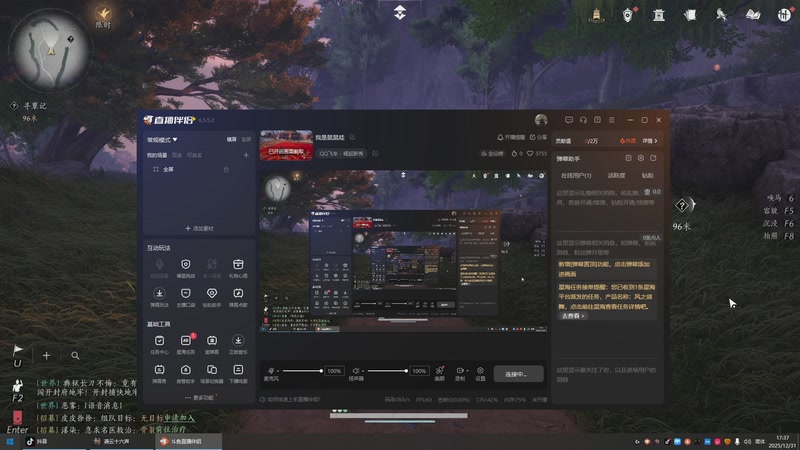Open the message icon in the title bar
800x450 pixels.
coord(569,120)
